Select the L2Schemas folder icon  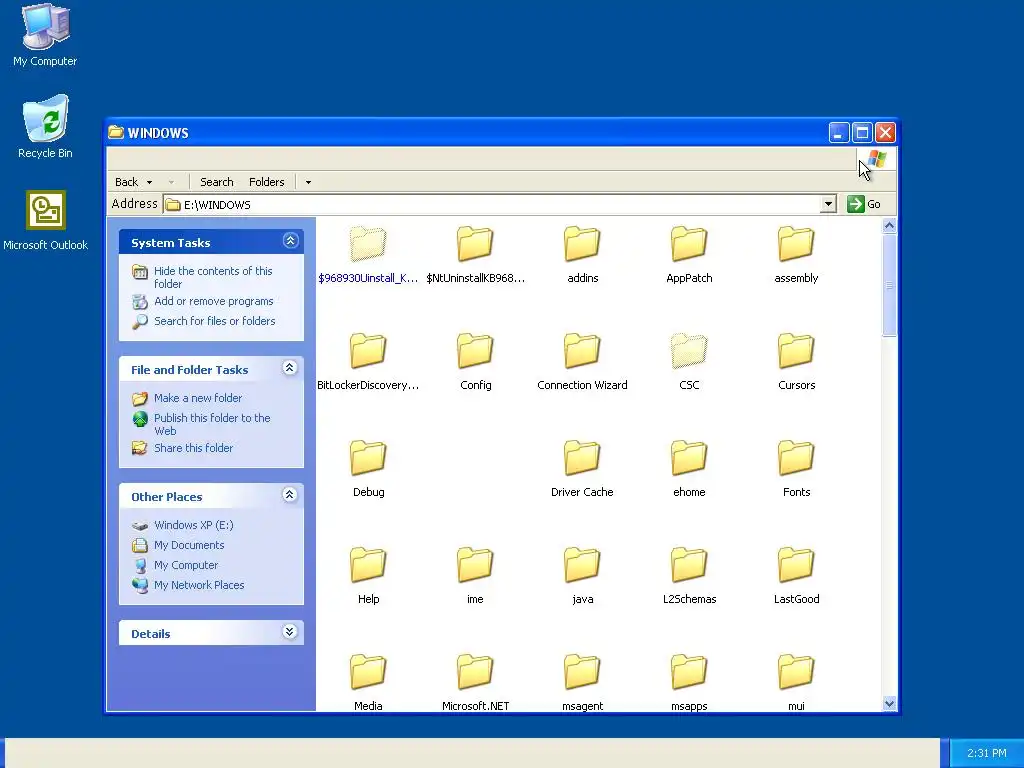click(689, 565)
